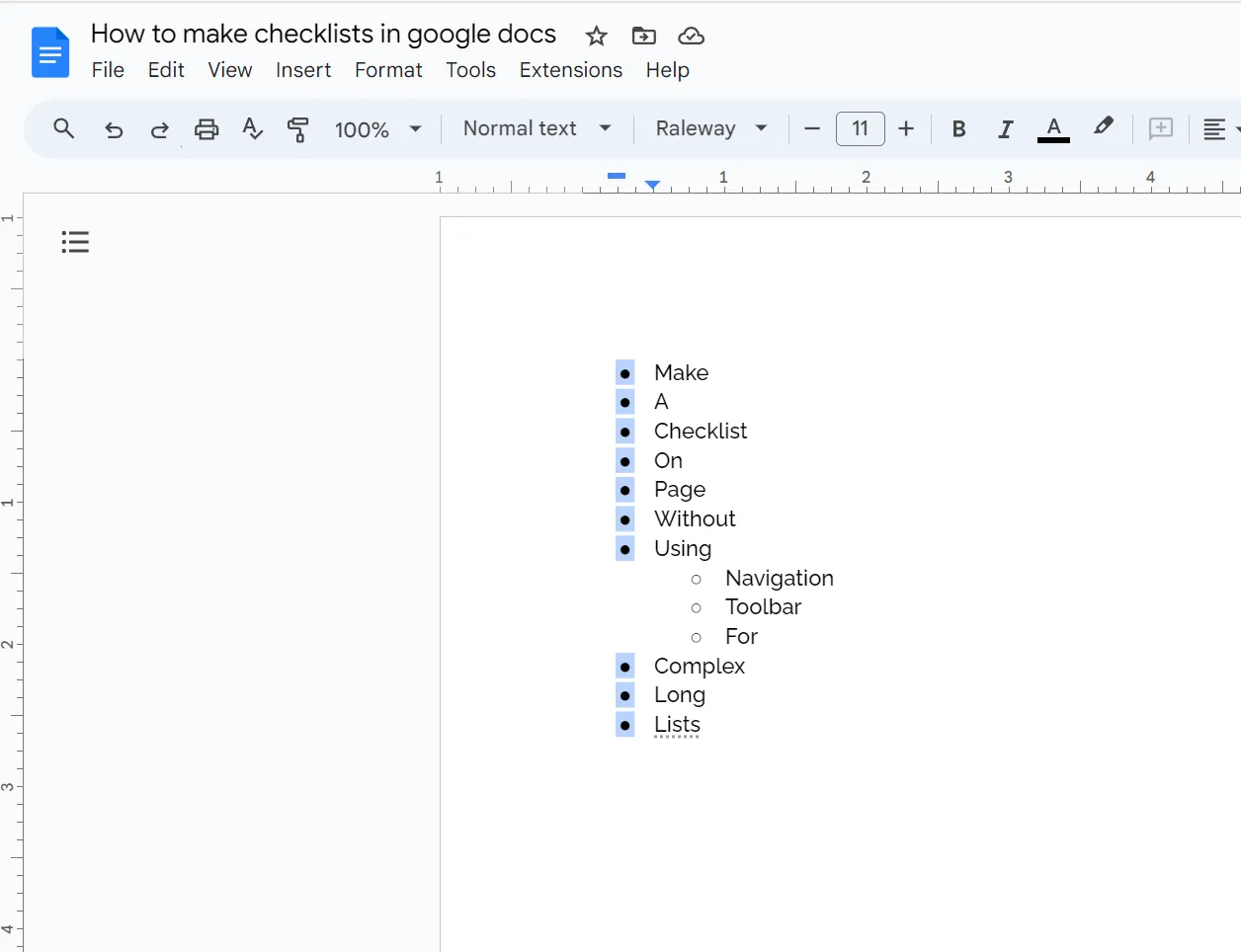Undo the last change
This screenshot has width=1241, height=952.
pos(114,129)
